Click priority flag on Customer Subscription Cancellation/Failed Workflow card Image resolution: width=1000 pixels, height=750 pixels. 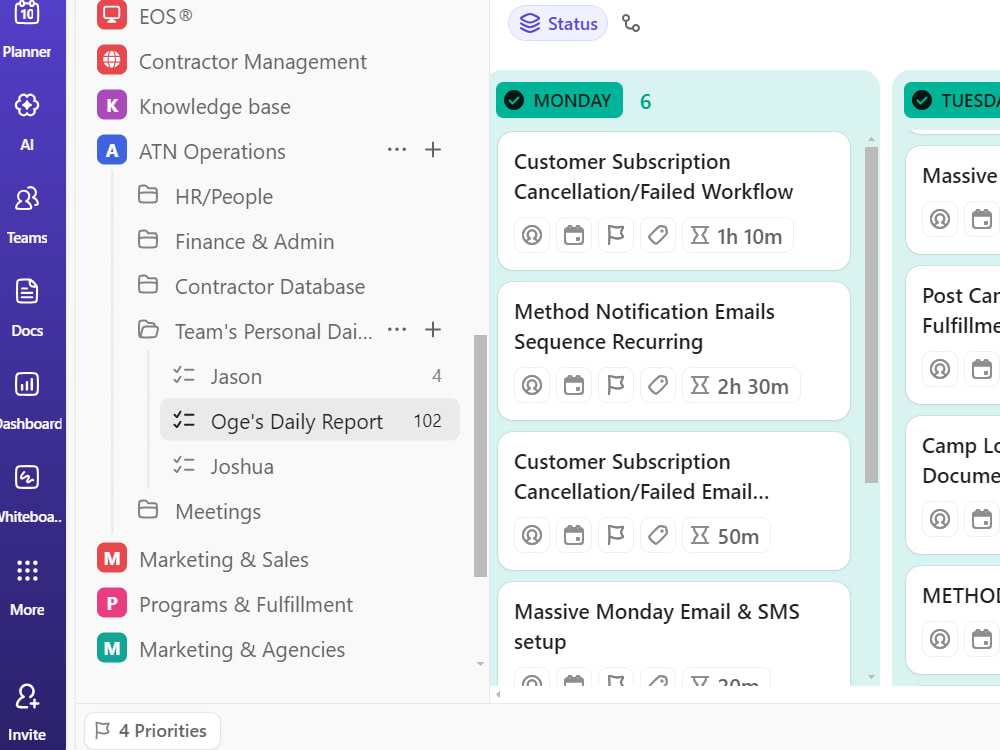(616, 235)
